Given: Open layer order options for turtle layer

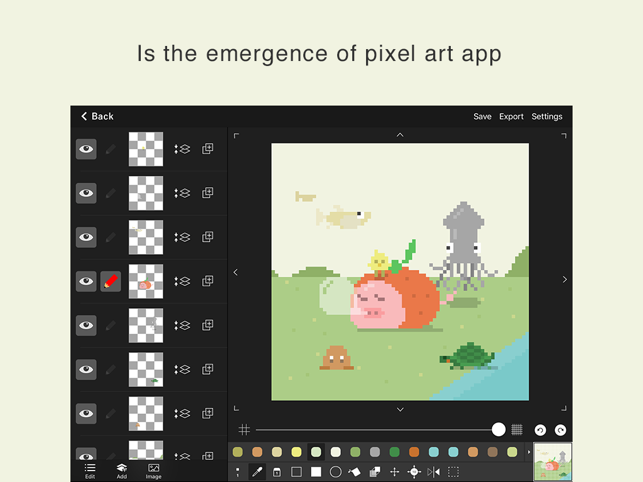Looking at the screenshot, I should (182, 369).
